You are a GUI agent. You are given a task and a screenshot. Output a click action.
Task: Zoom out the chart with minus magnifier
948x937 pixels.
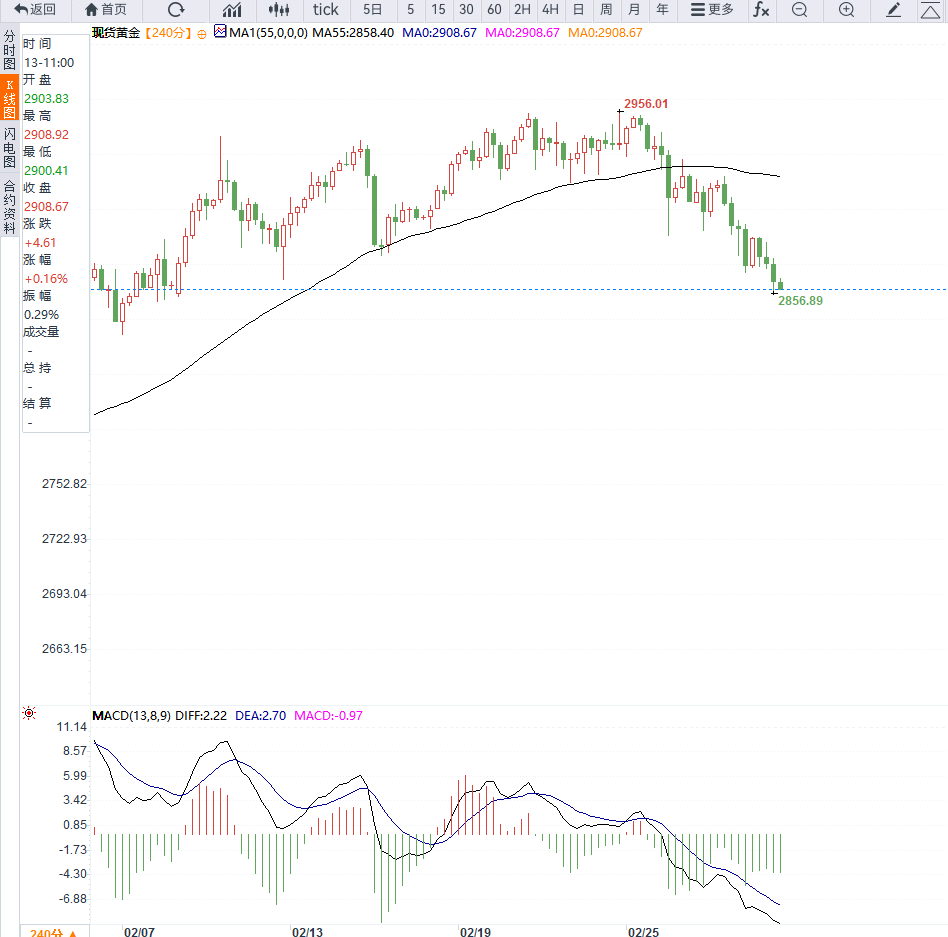799,10
